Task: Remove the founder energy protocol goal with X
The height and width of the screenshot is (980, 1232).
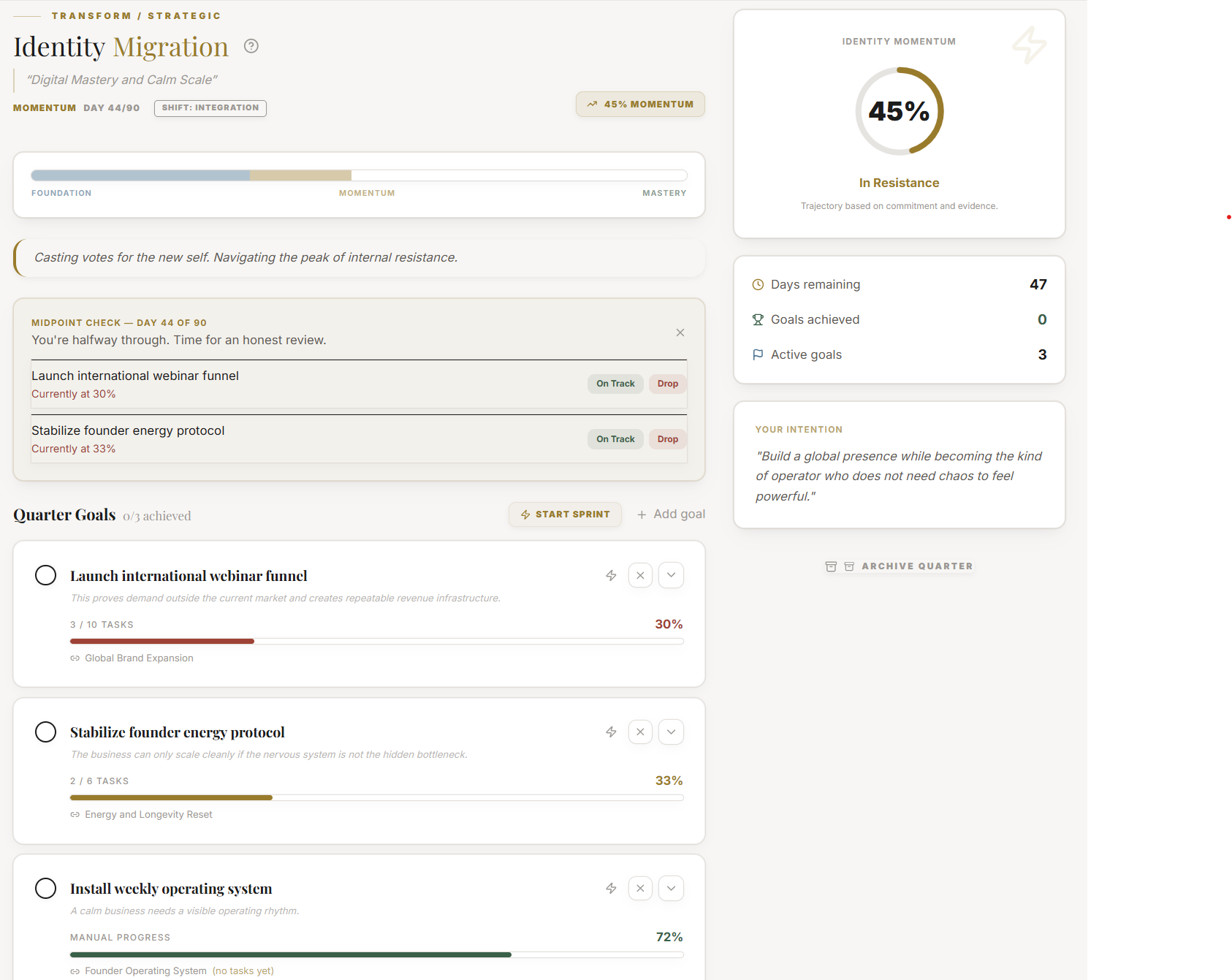Action: (640, 732)
